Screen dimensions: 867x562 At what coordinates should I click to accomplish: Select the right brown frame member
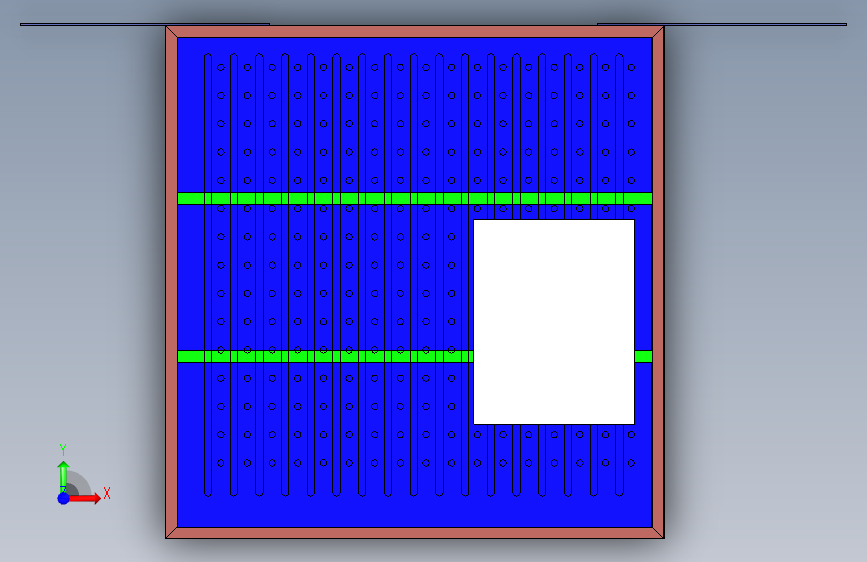pyautogui.click(x=658, y=282)
